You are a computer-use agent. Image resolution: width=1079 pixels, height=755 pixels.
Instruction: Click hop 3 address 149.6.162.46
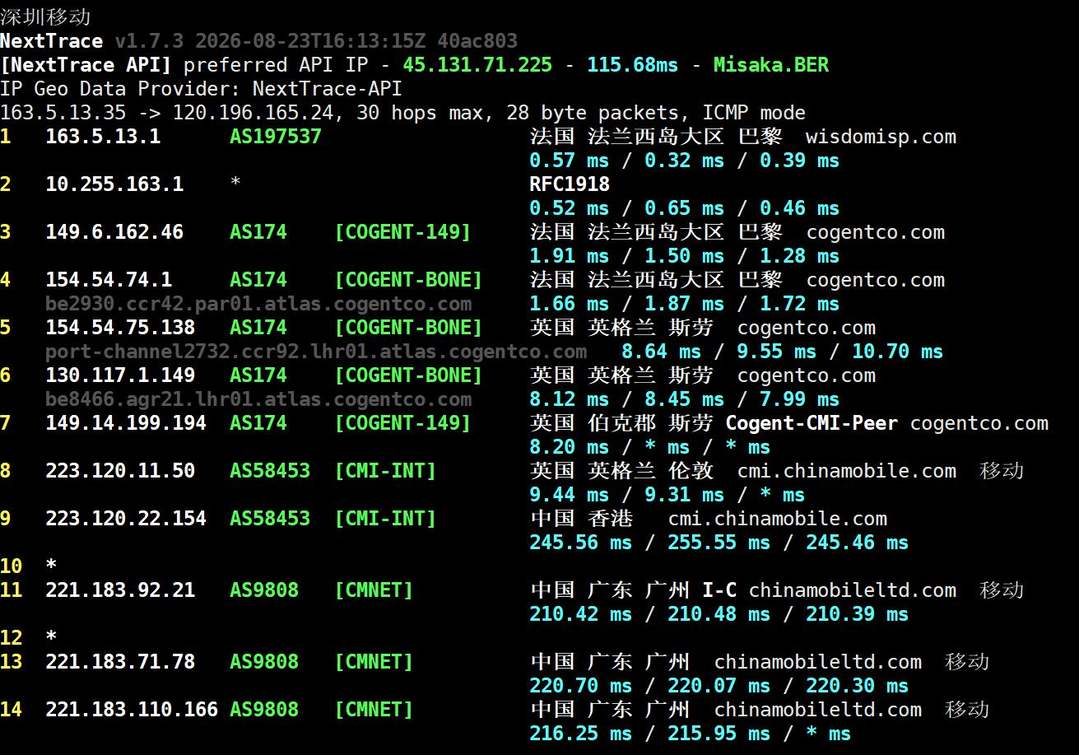pos(114,232)
